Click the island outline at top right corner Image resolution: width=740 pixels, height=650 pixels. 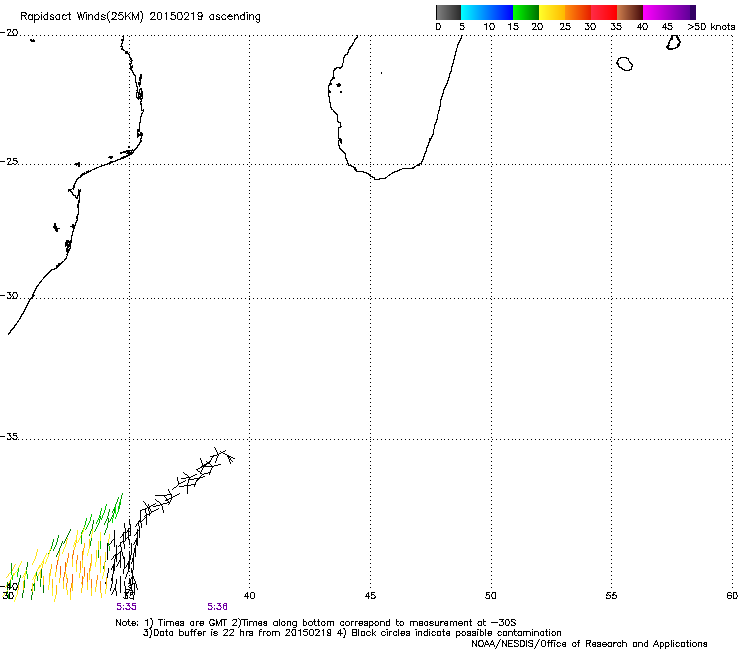pyautogui.click(x=673, y=42)
